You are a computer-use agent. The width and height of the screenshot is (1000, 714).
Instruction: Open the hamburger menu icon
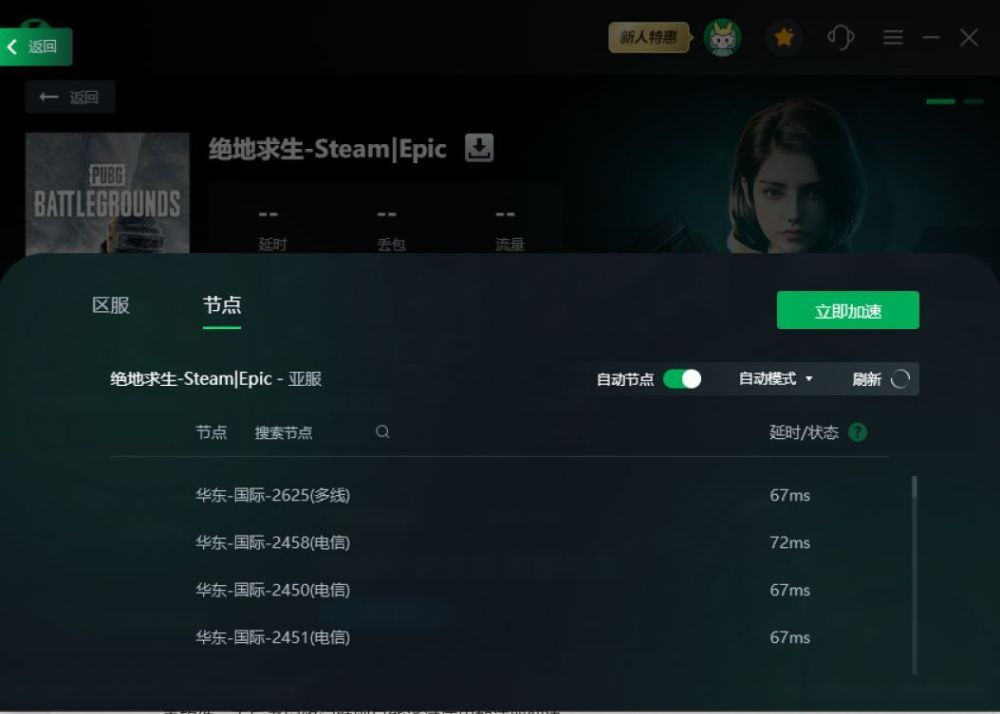[893, 38]
